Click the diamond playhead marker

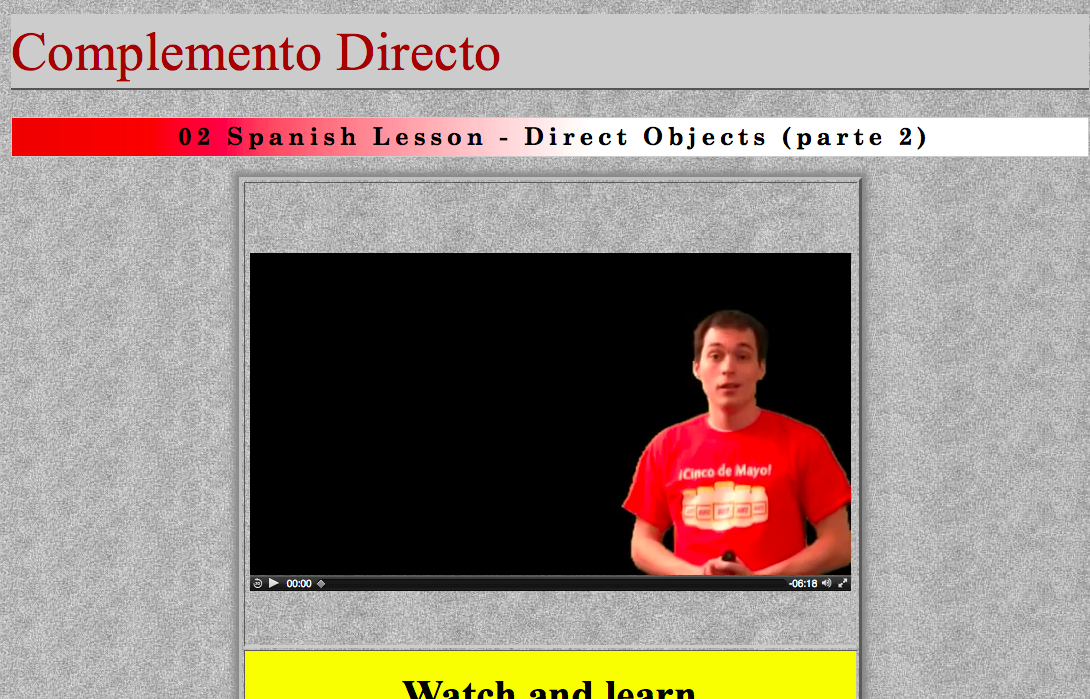coord(321,584)
